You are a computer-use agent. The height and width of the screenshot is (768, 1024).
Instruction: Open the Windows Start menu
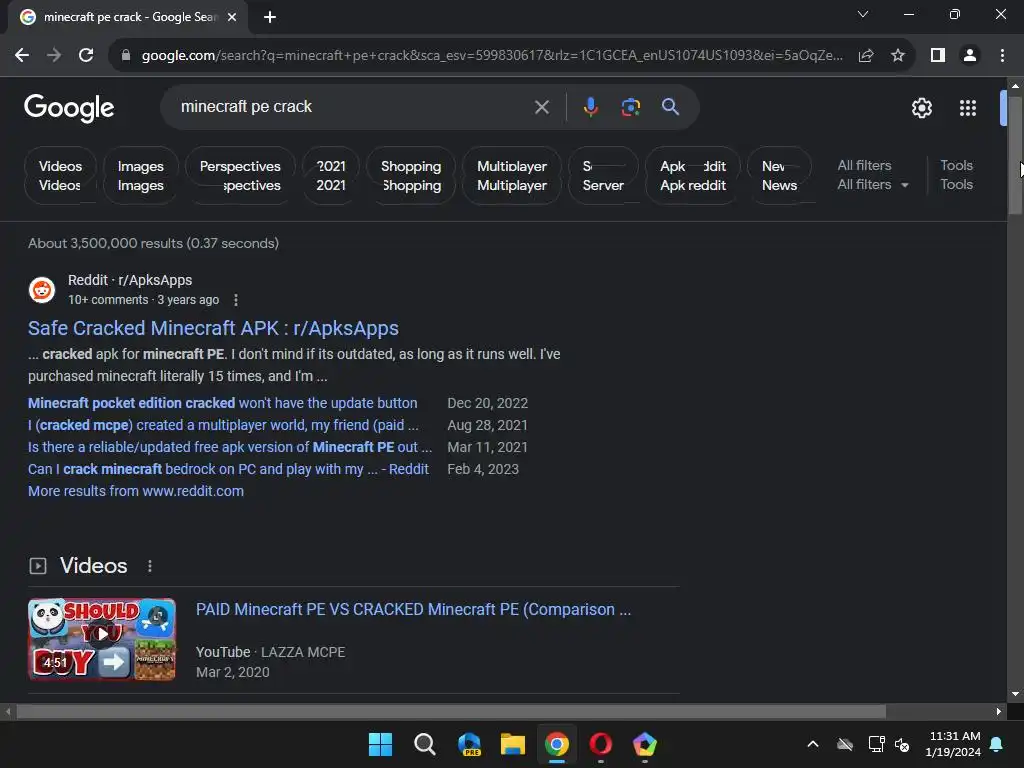coord(380,744)
